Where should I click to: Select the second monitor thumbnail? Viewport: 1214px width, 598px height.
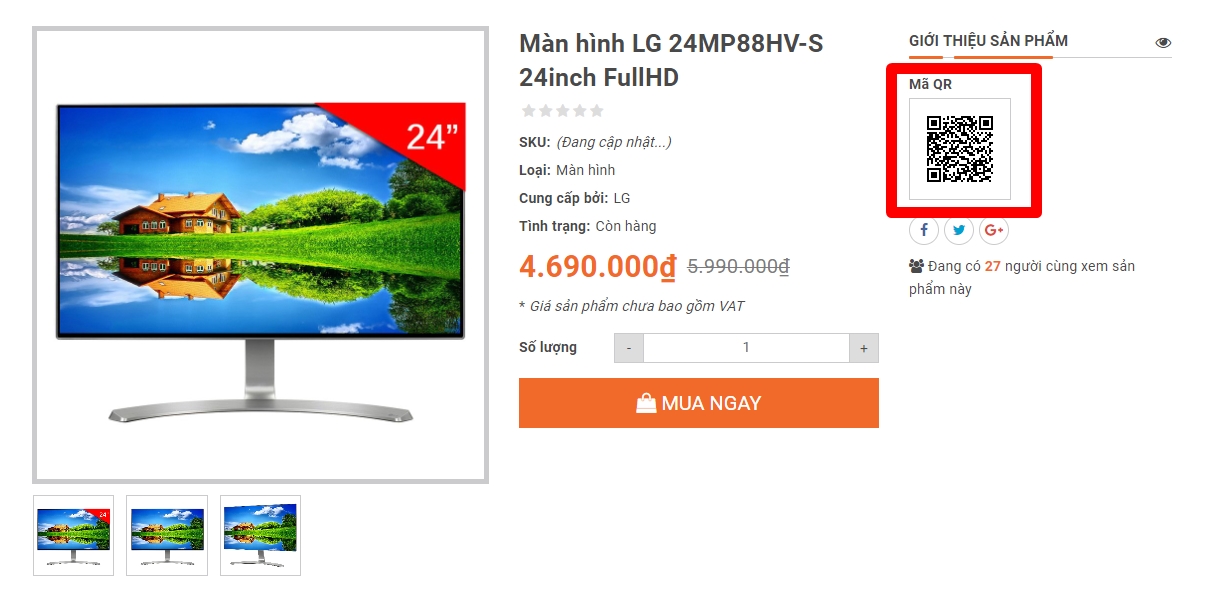(167, 535)
